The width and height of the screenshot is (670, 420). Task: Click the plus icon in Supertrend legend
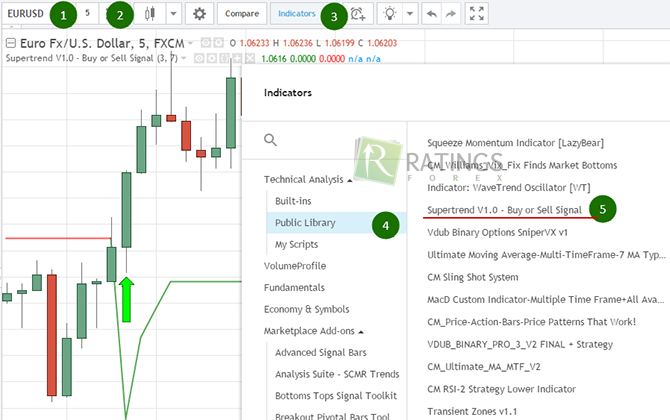point(237,58)
